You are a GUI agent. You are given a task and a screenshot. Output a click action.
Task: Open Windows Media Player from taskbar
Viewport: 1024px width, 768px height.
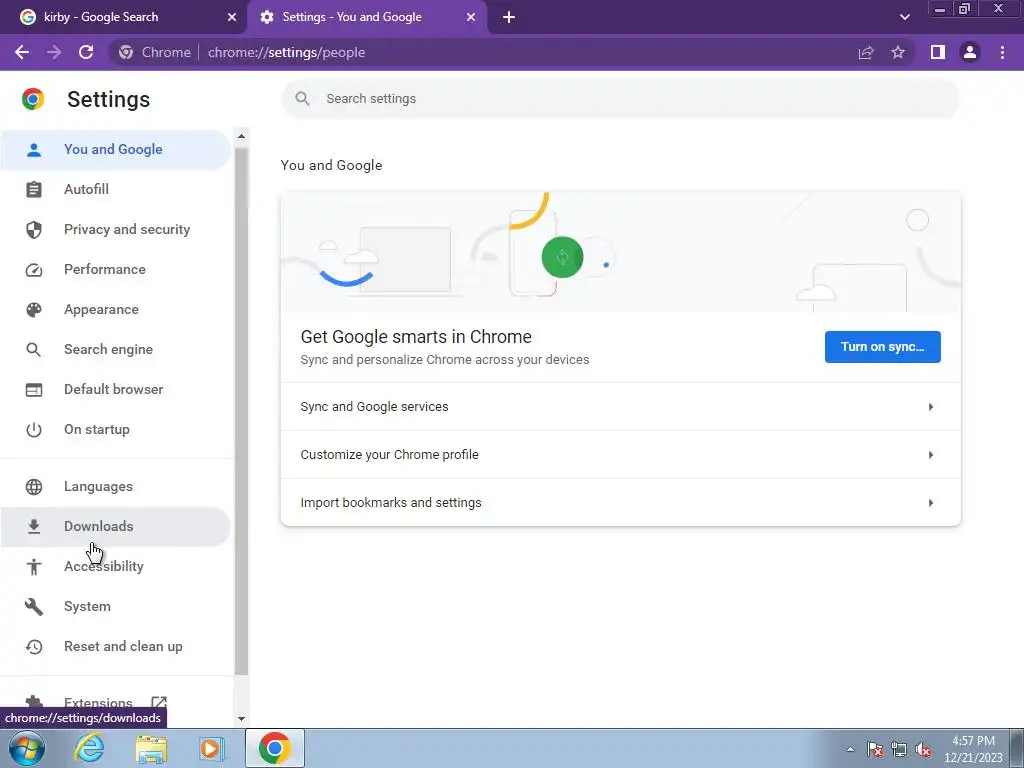coord(211,748)
